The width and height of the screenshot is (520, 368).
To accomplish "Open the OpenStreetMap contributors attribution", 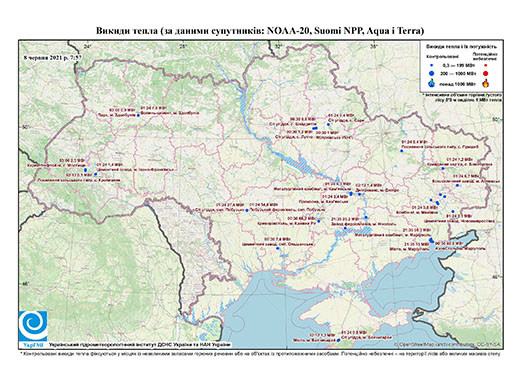I will tap(448, 345).
